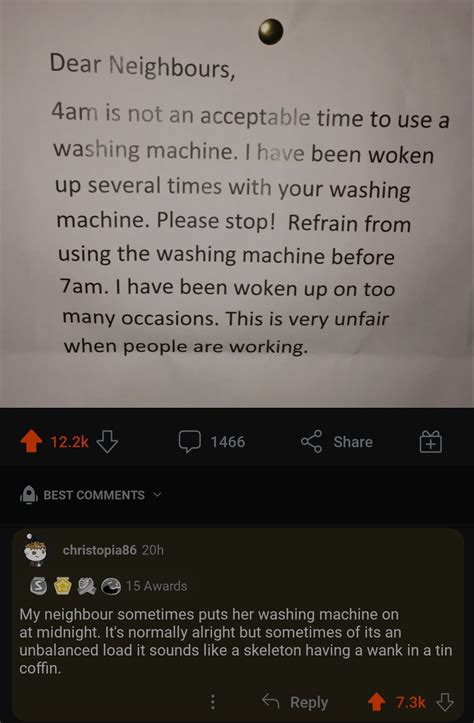
Task: Downvote the post next to 12.2k
Action: (x=107, y=441)
